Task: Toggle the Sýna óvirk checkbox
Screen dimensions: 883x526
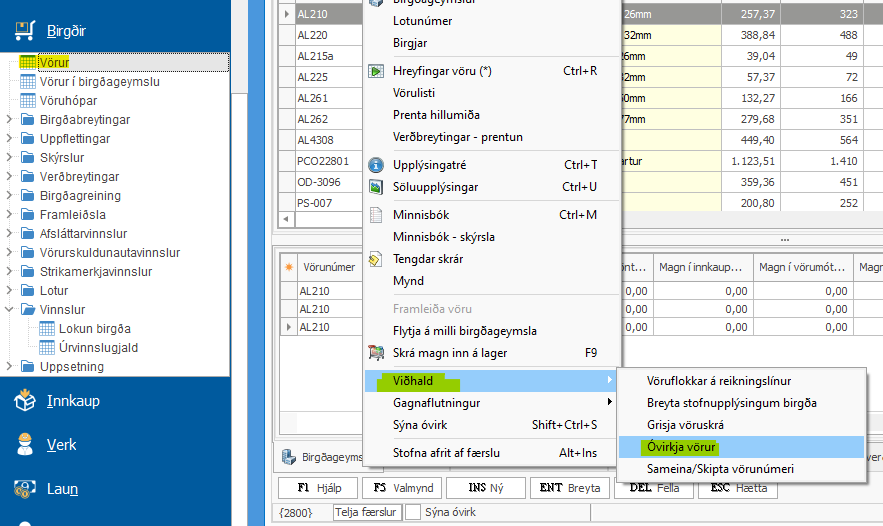Action: tap(412, 513)
